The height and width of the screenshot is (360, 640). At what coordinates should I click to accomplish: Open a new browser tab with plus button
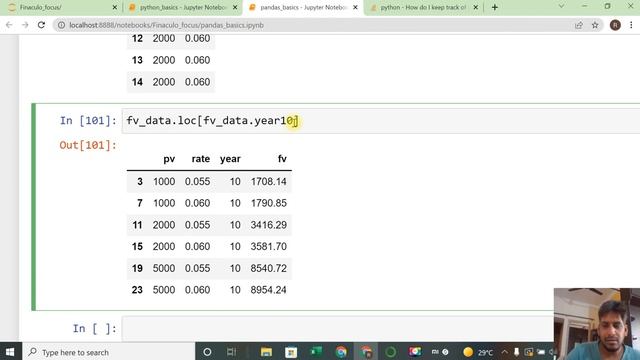495,7
